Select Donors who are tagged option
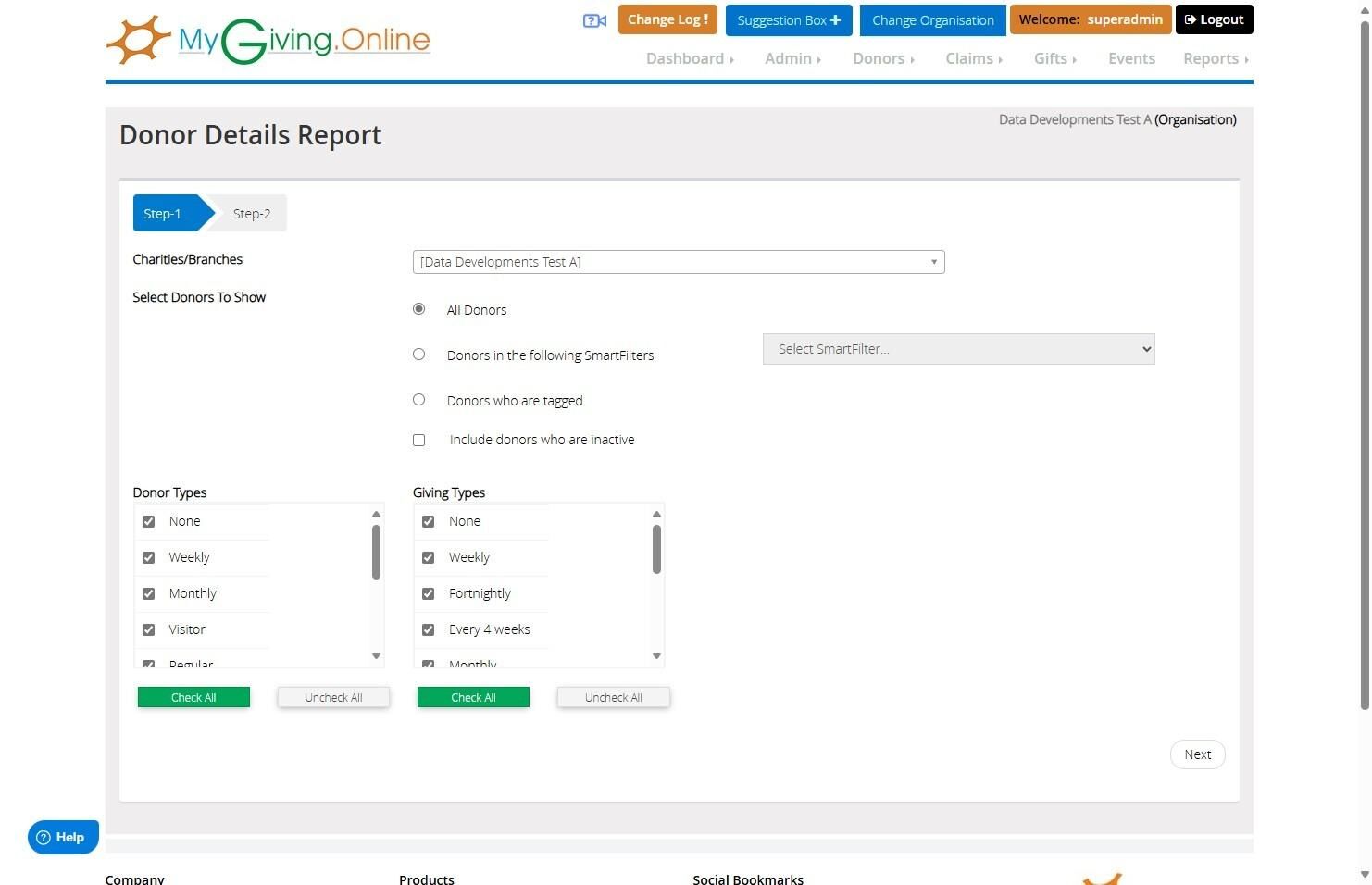The image size is (1372, 885). tap(419, 400)
